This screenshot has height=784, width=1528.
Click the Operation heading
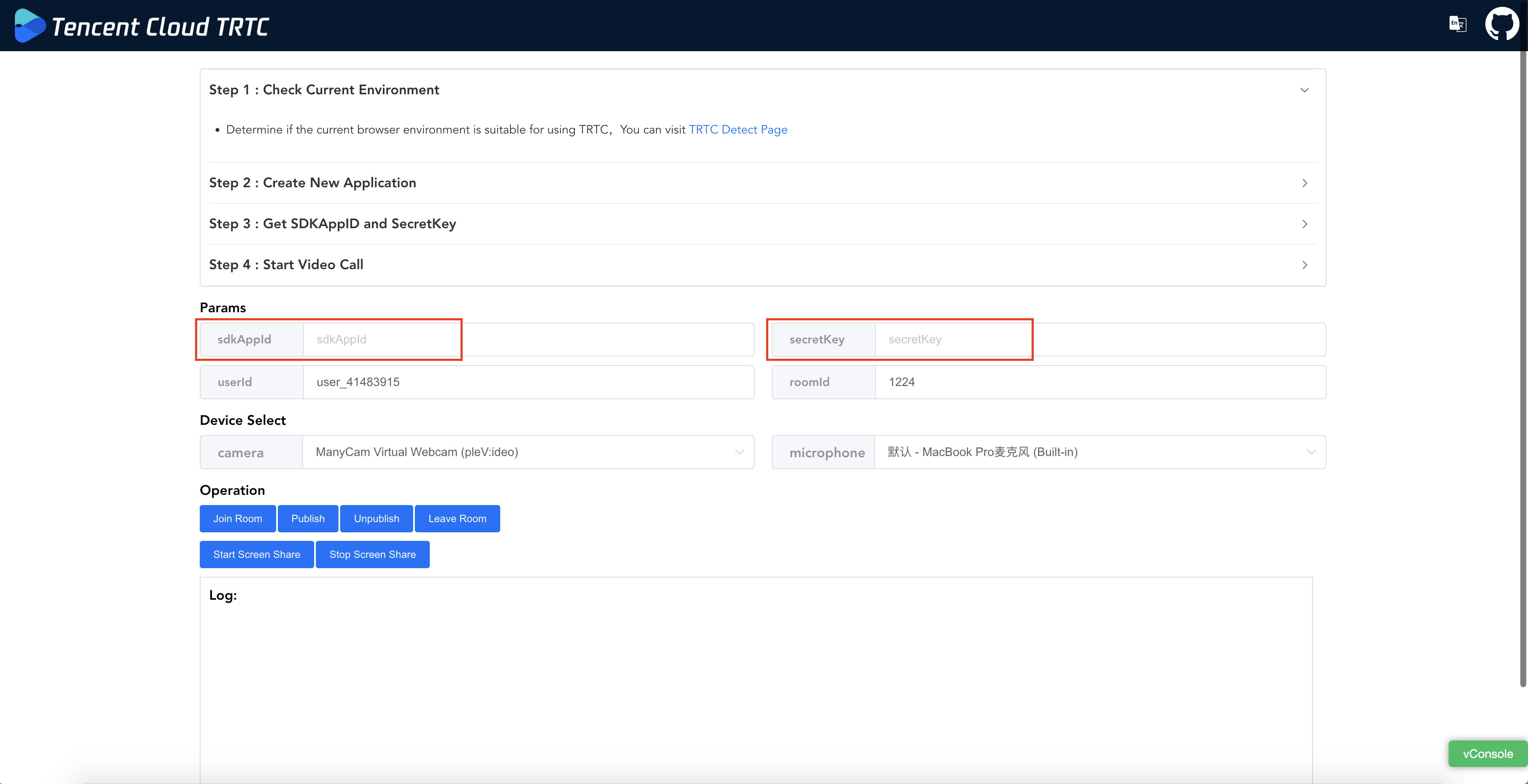(x=232, y=490)
